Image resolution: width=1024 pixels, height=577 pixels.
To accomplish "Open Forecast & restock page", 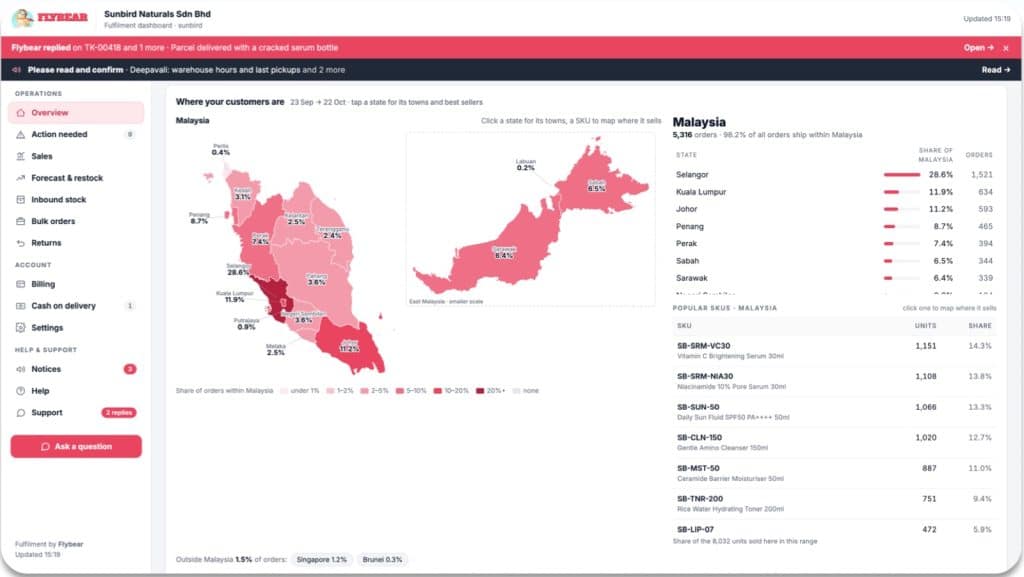I will point(76,178).
